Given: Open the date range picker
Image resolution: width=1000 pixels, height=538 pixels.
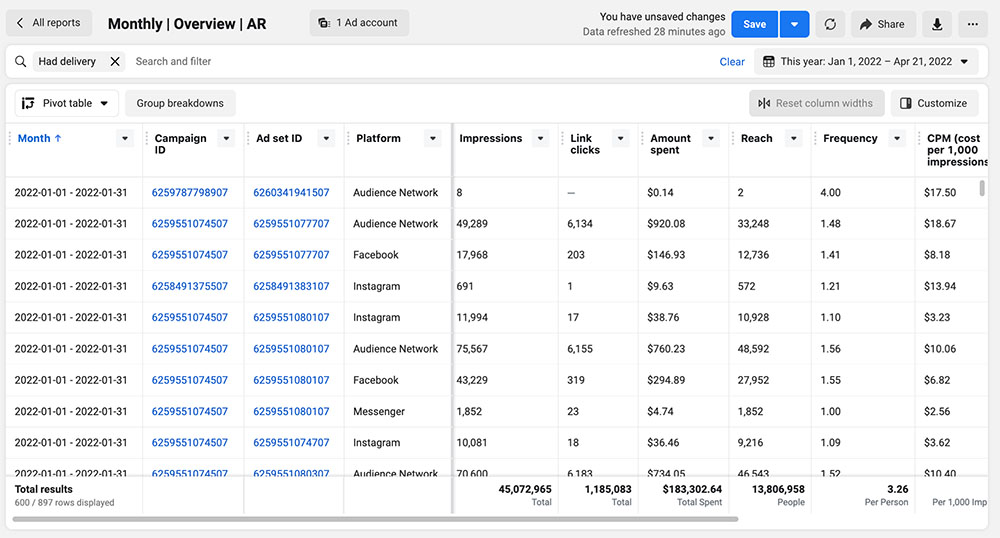Looking at the screenshot, I should click(865, 62).
